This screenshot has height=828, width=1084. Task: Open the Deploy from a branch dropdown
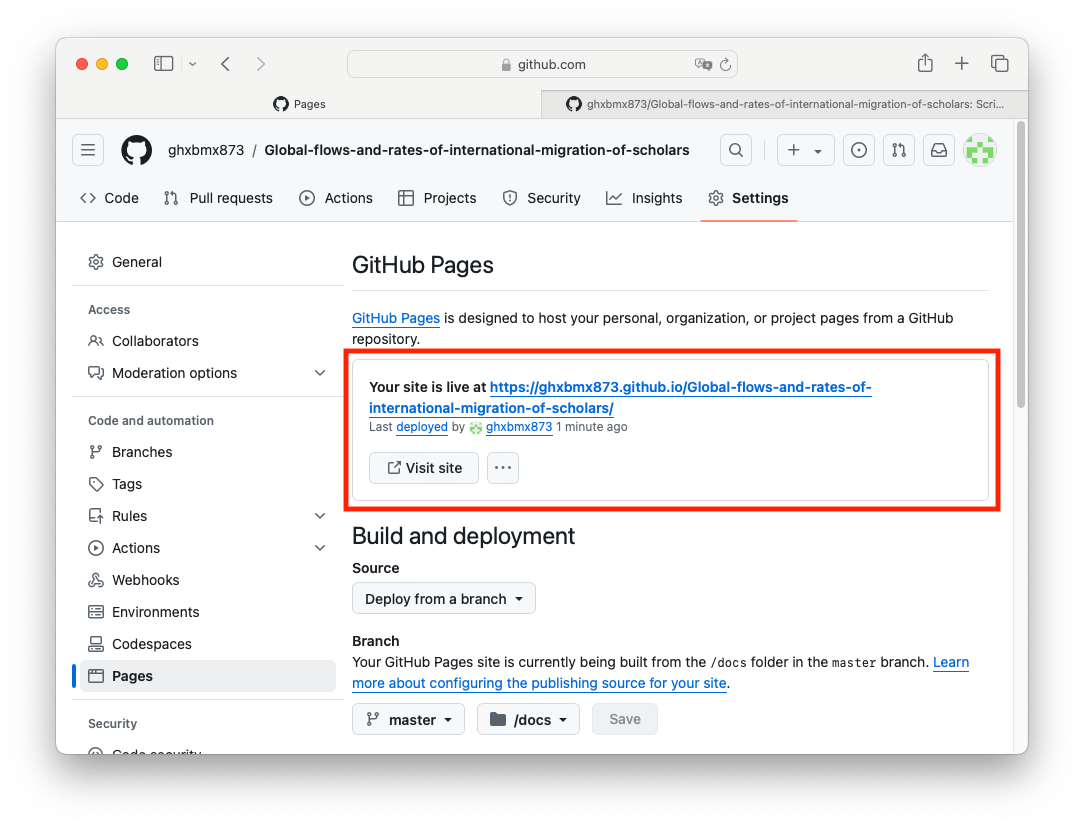444,599
